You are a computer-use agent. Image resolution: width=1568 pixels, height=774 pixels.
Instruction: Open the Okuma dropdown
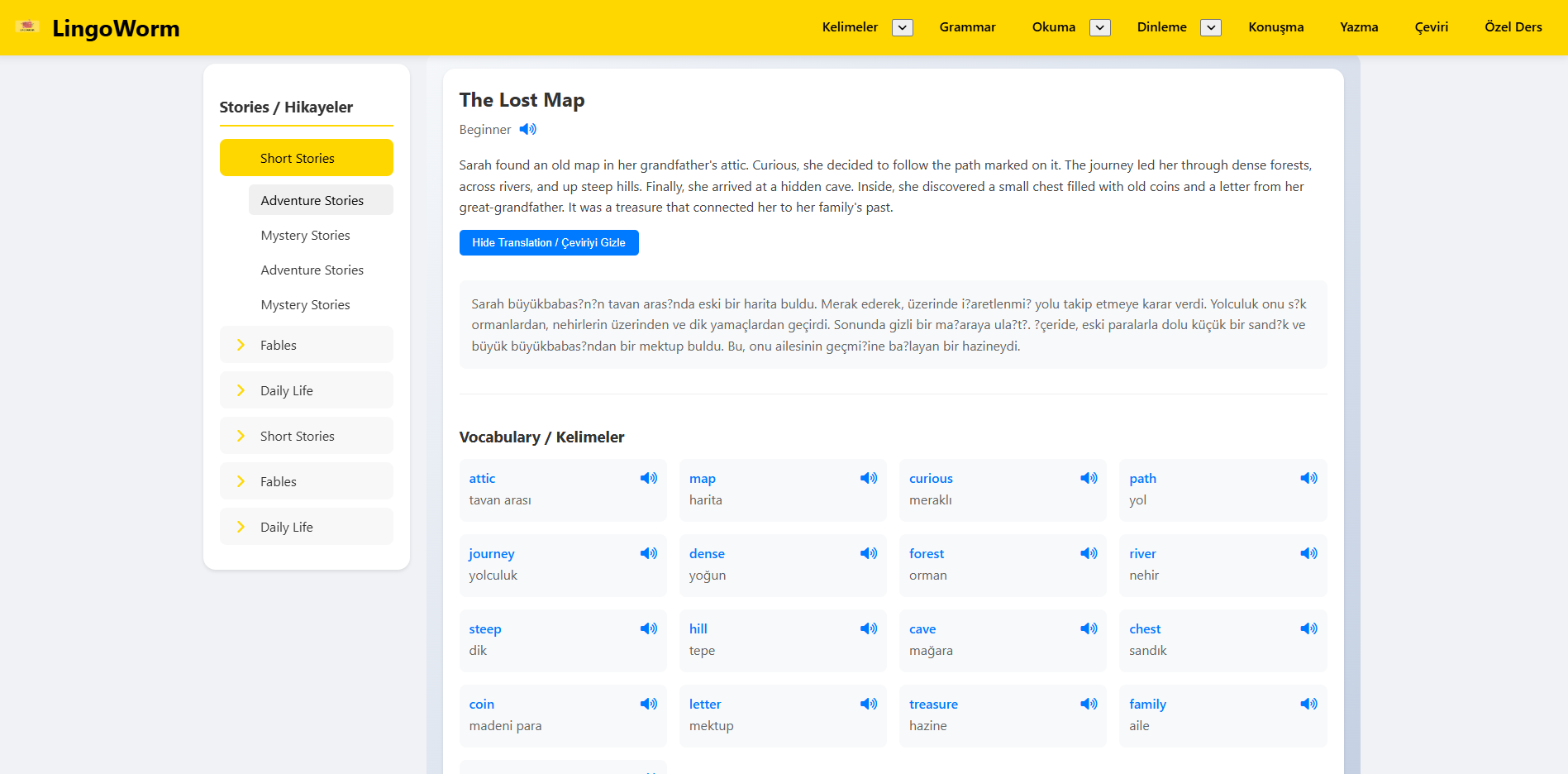(1099, 27)
